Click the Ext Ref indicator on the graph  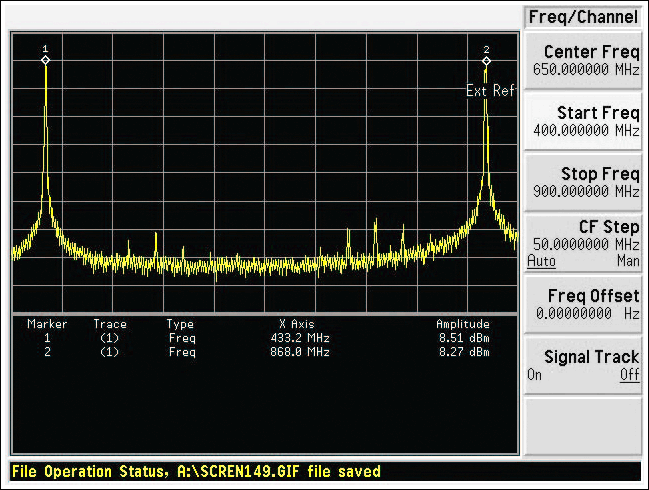490,90
